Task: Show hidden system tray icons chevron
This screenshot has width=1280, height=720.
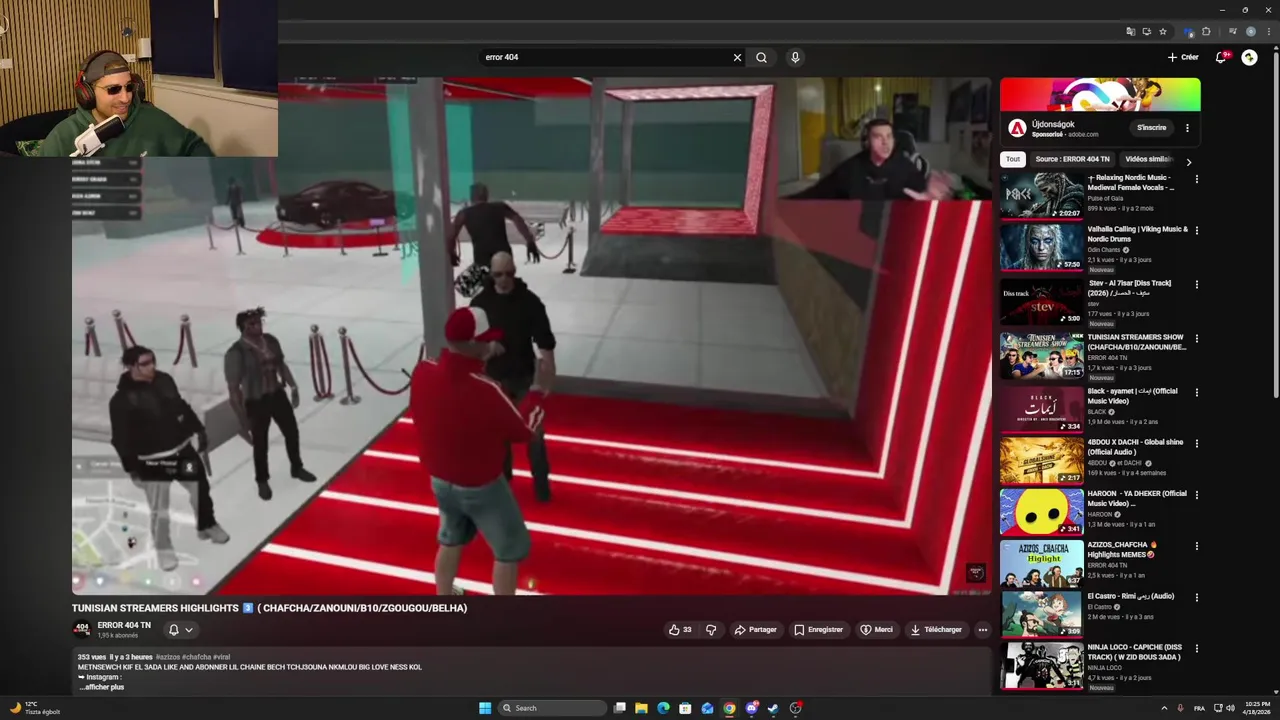Action: (1164, 708)
